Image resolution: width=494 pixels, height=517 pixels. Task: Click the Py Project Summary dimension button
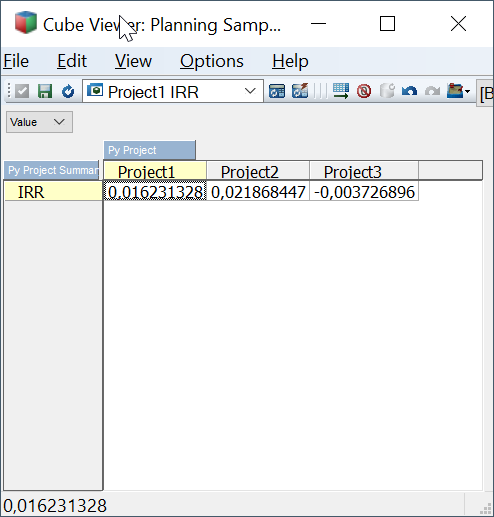tap(52, 170)
